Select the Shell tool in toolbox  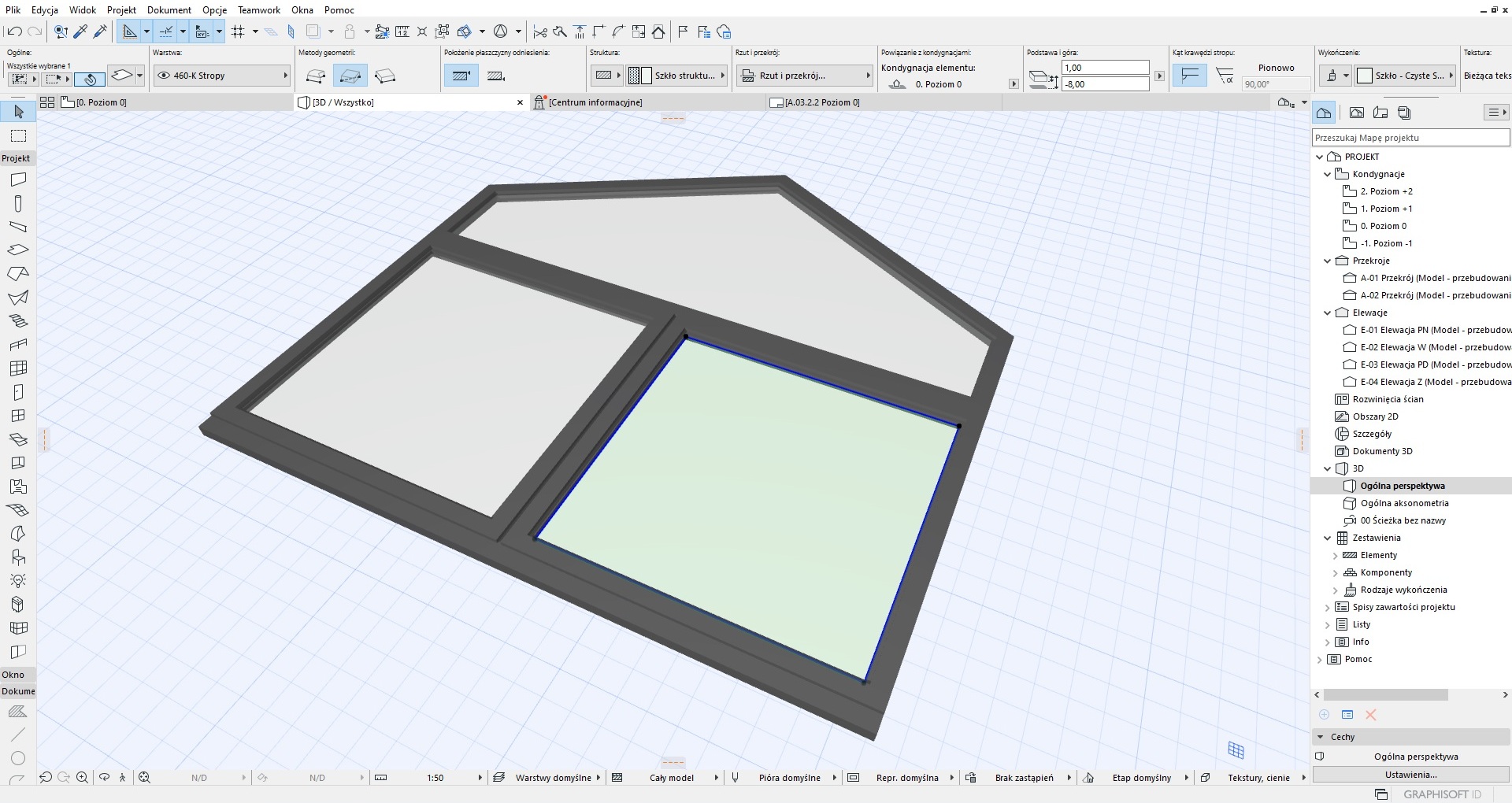pos(18,298)
